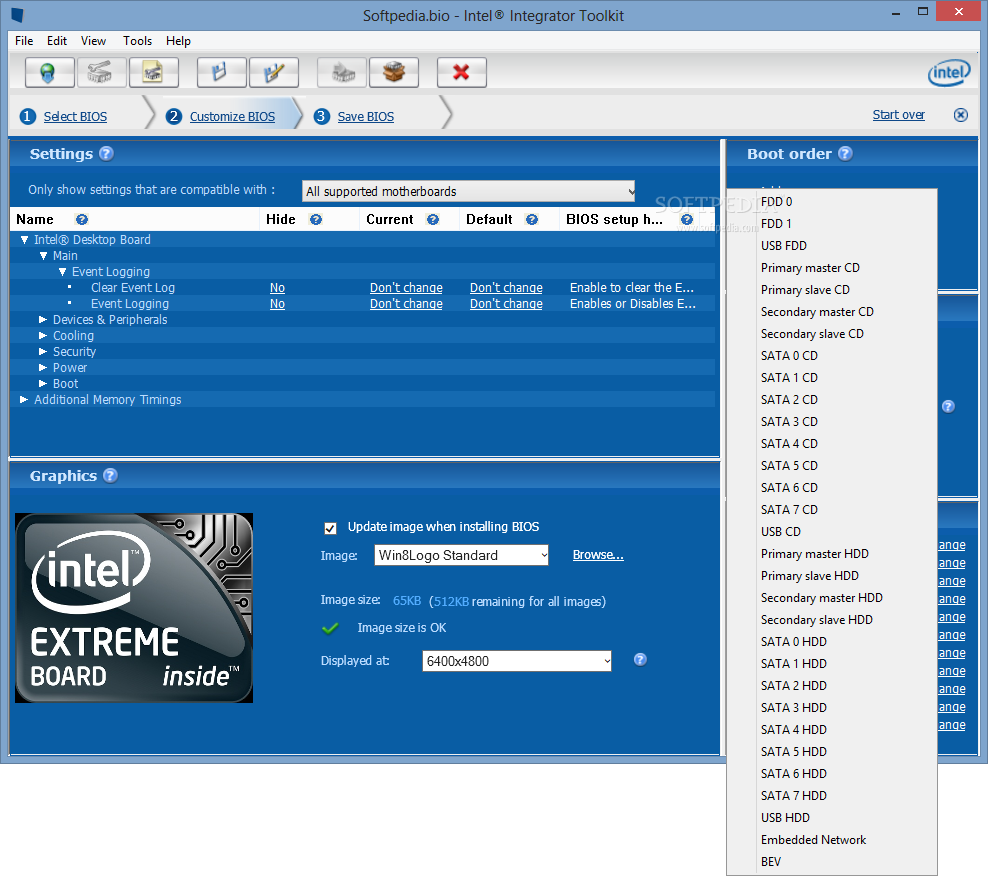Collapse the Event Logging group node
The width and height of the screenshot is (988, 876).
(x=62, y=272)
